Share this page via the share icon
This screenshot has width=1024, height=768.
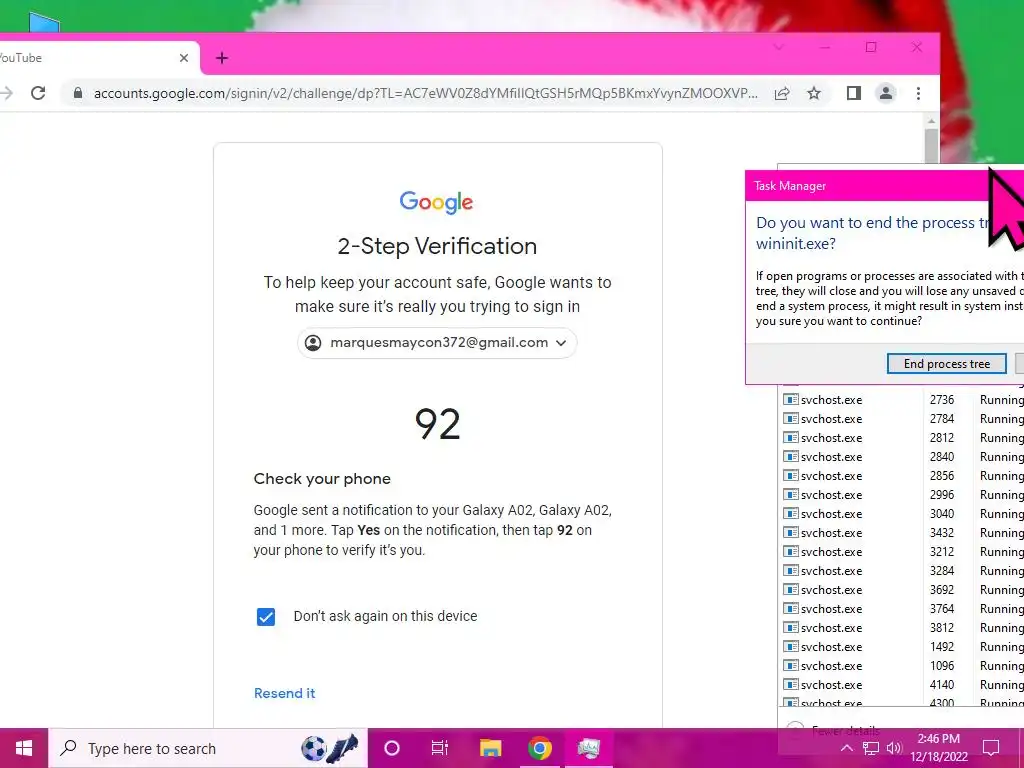click(782, 93)
